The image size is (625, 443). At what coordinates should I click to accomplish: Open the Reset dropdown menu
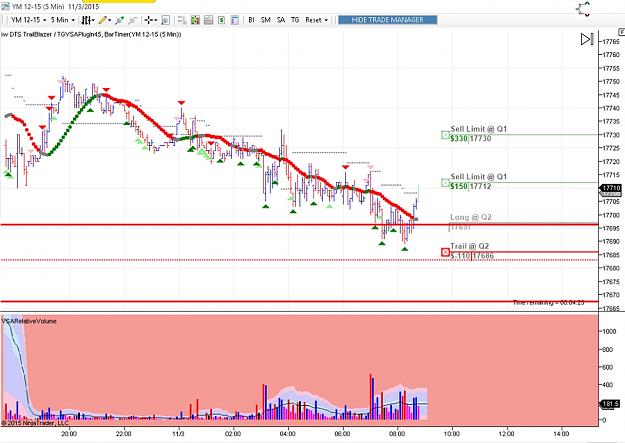[316, 20]
